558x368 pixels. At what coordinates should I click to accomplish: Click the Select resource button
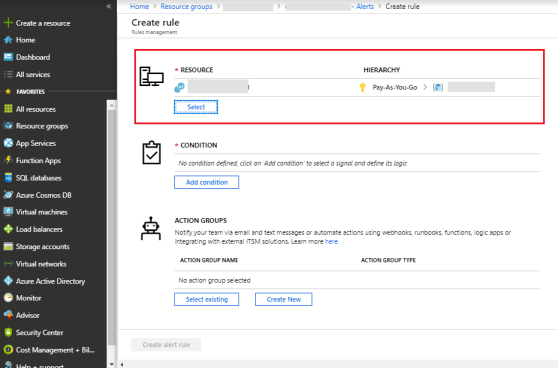tap(196, 107)
